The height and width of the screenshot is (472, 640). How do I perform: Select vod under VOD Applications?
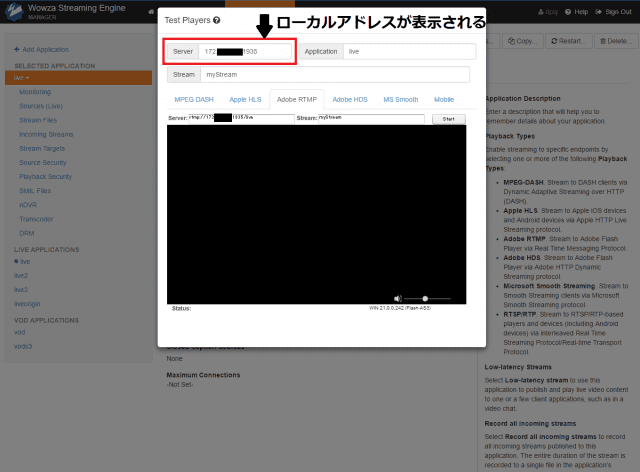coord(20,332)
